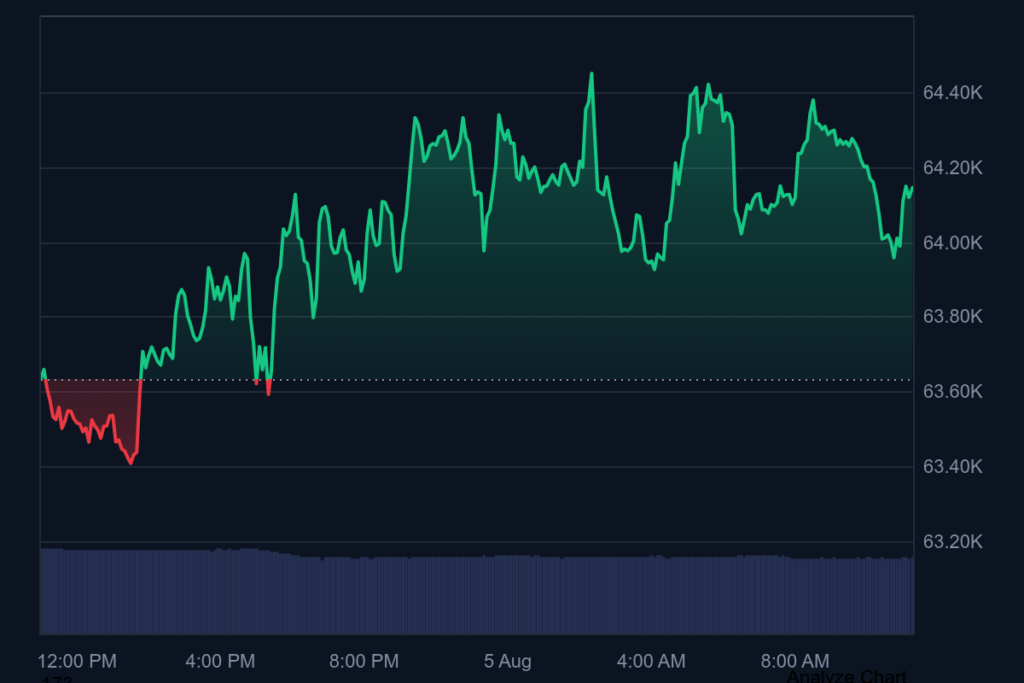Viewport: 1024px width, 683px height.
Task: Click the 4:00 PM time axis label
Action: click(220, 661)
